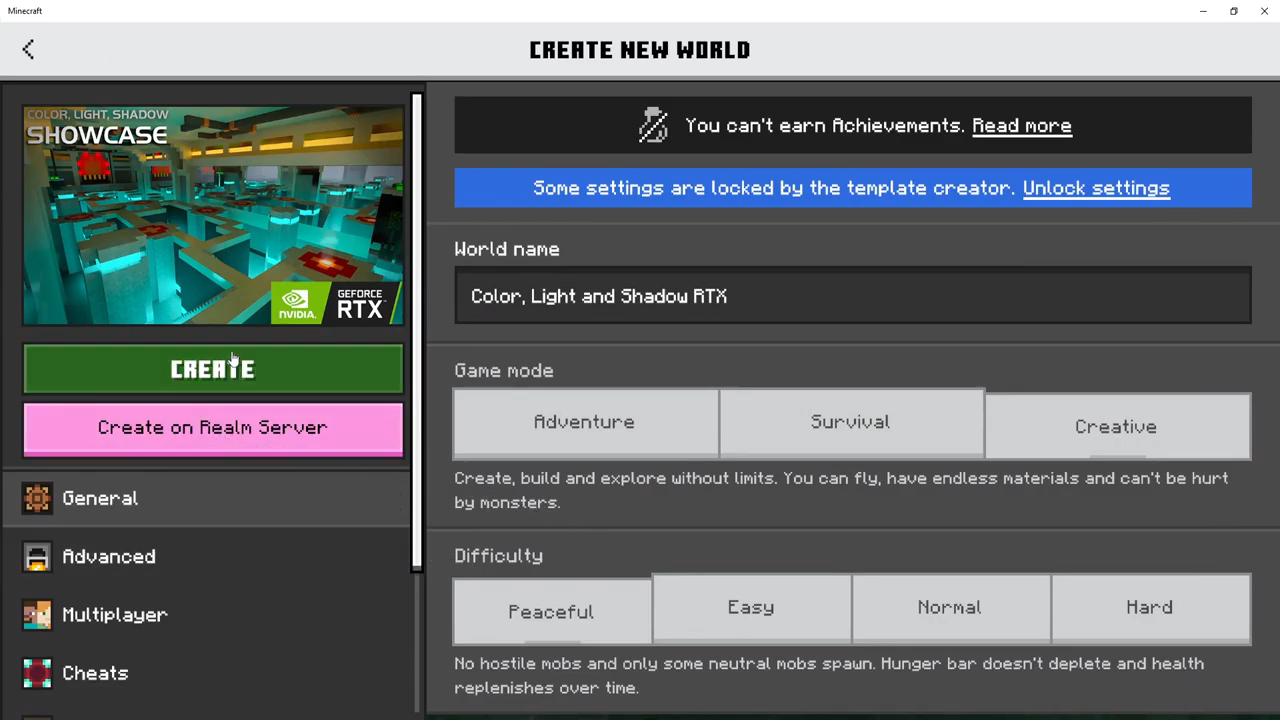Restore down the Minecraft window
This screenshot has width=1280, height=720.
[x=1234, y=11]
